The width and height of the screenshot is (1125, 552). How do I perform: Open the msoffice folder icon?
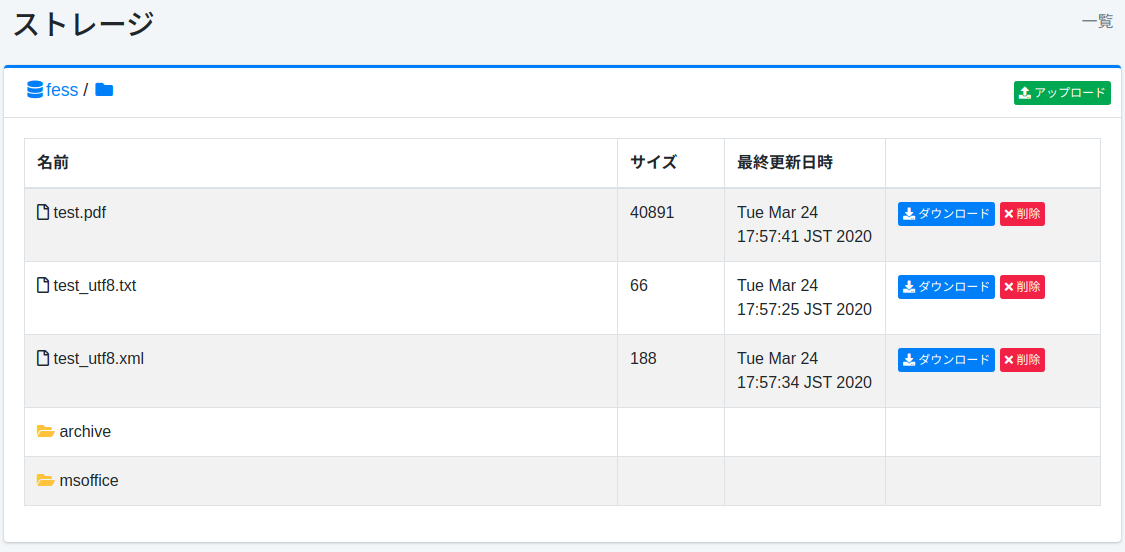pos(45,481)
